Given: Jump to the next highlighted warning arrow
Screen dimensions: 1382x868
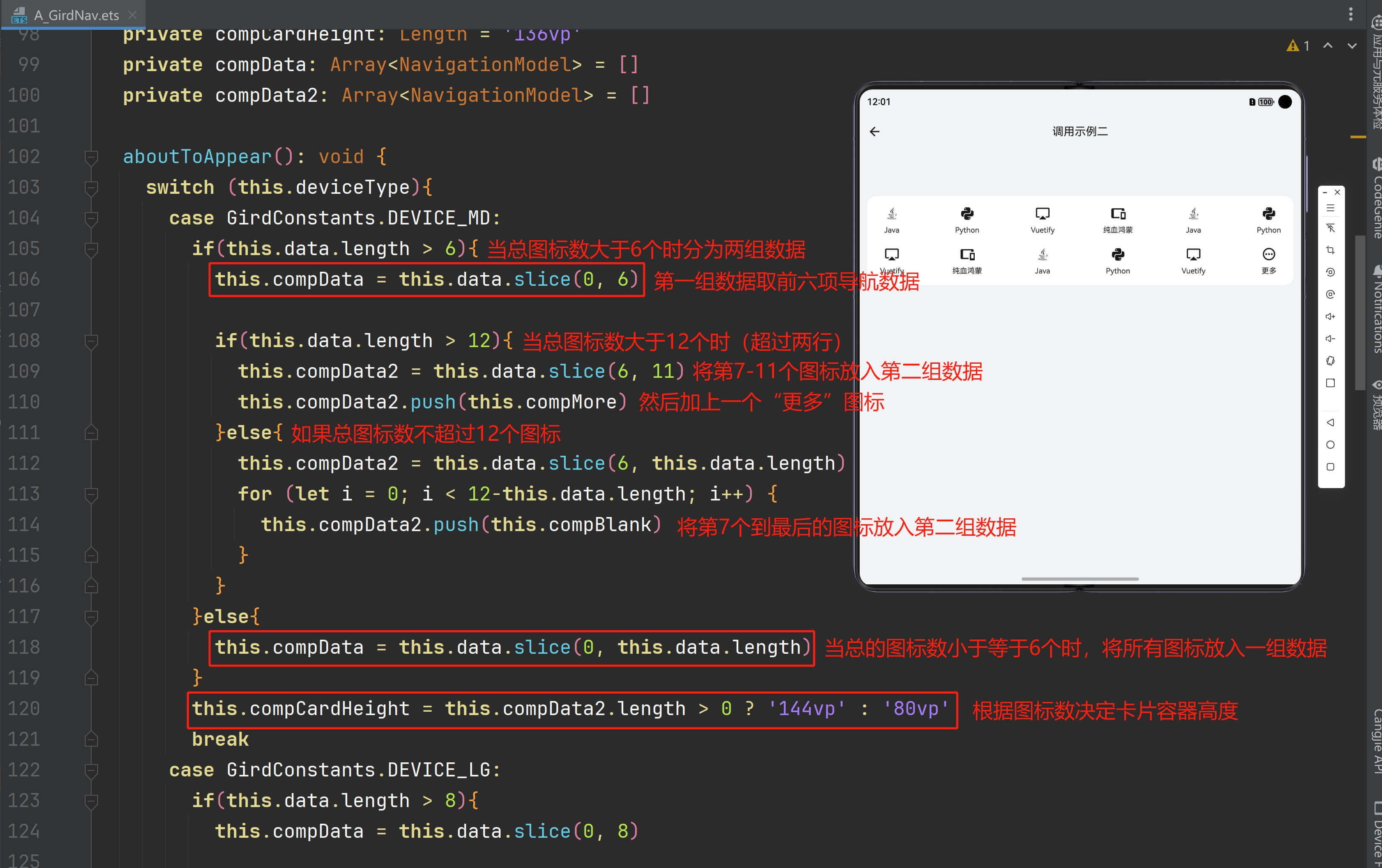Looking at the screenshot, I should (x=1352, y=45).
